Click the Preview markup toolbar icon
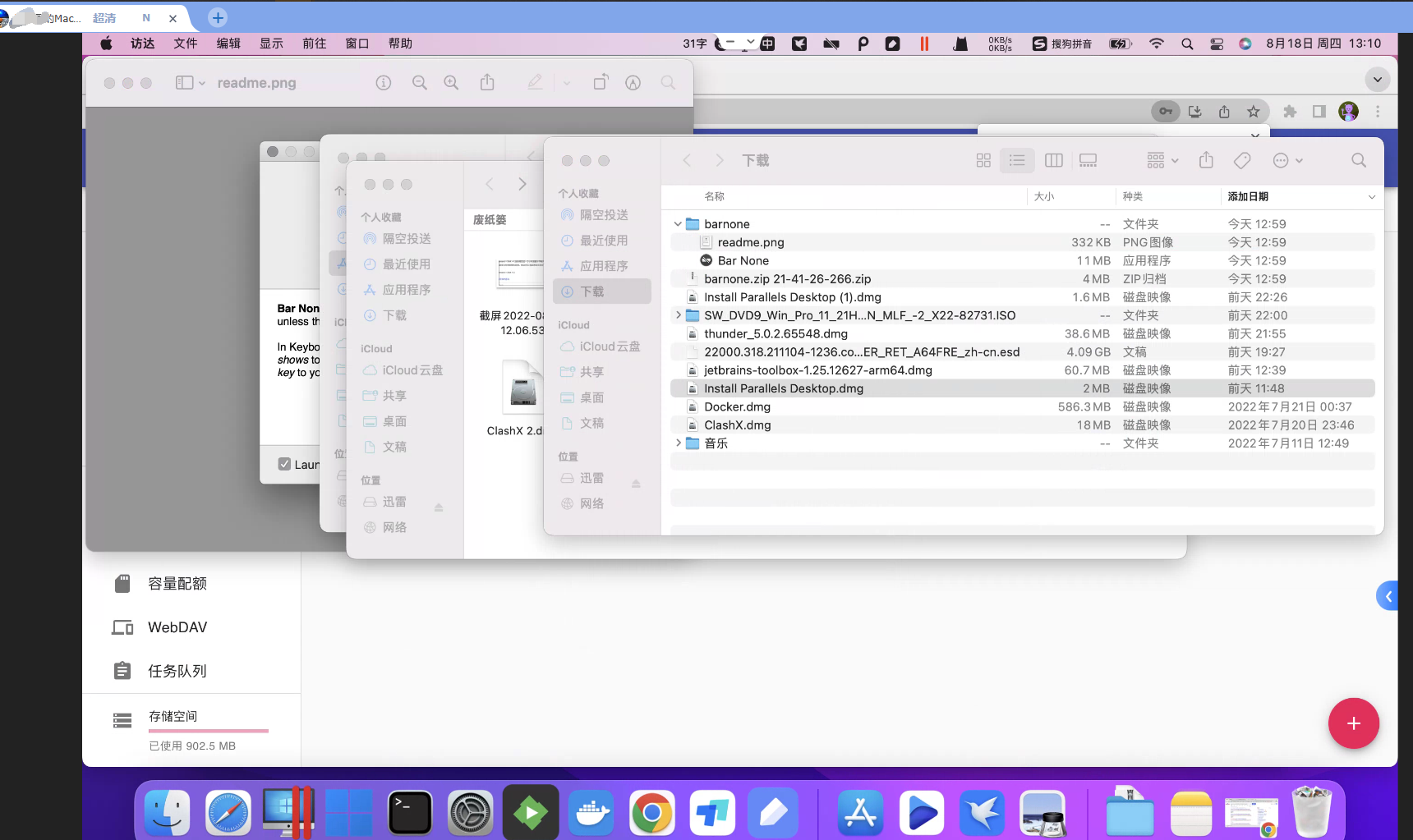This screenshot has height=840, width=1413. 633,83
